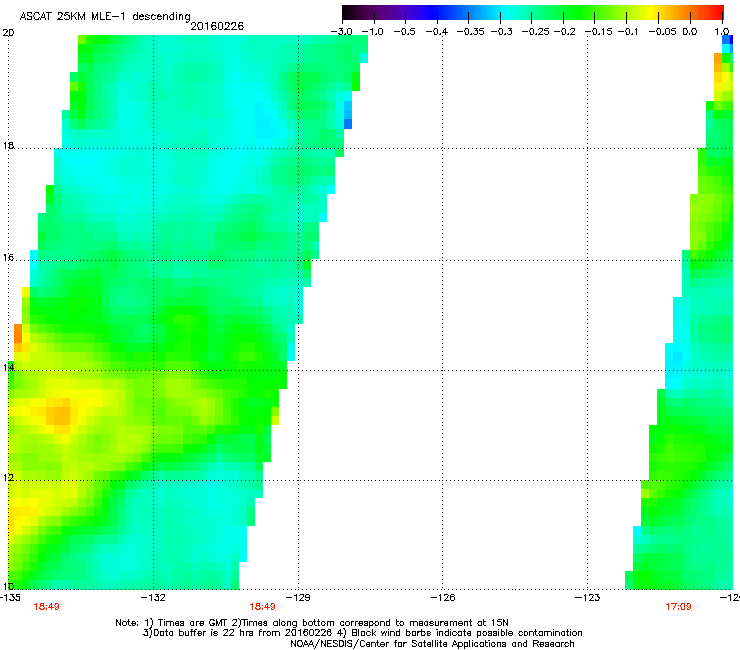Click the longitude label -126
Screen dimensions: 740x650
443,598
